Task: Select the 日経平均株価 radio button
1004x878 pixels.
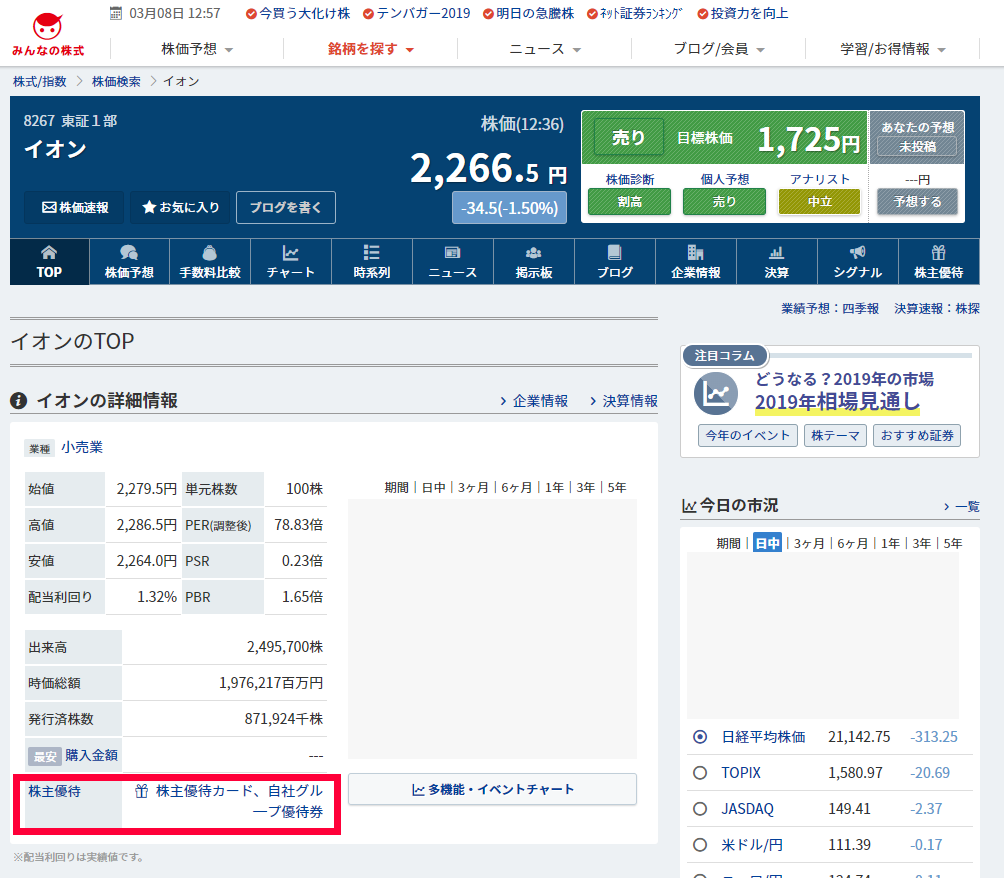Action: click(700, 737)
